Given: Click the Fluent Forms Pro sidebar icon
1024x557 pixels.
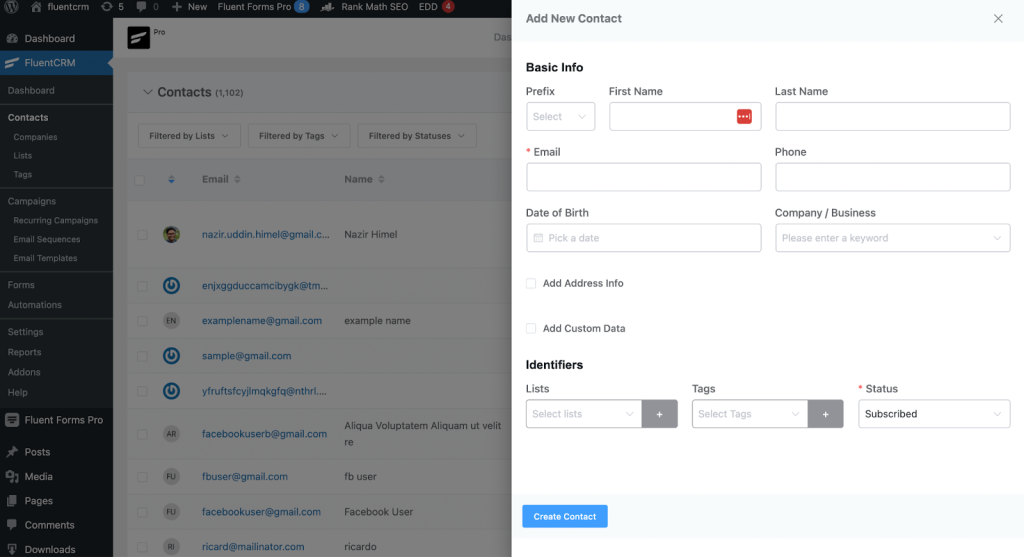Looking at the screenshot, I should 12,420.
